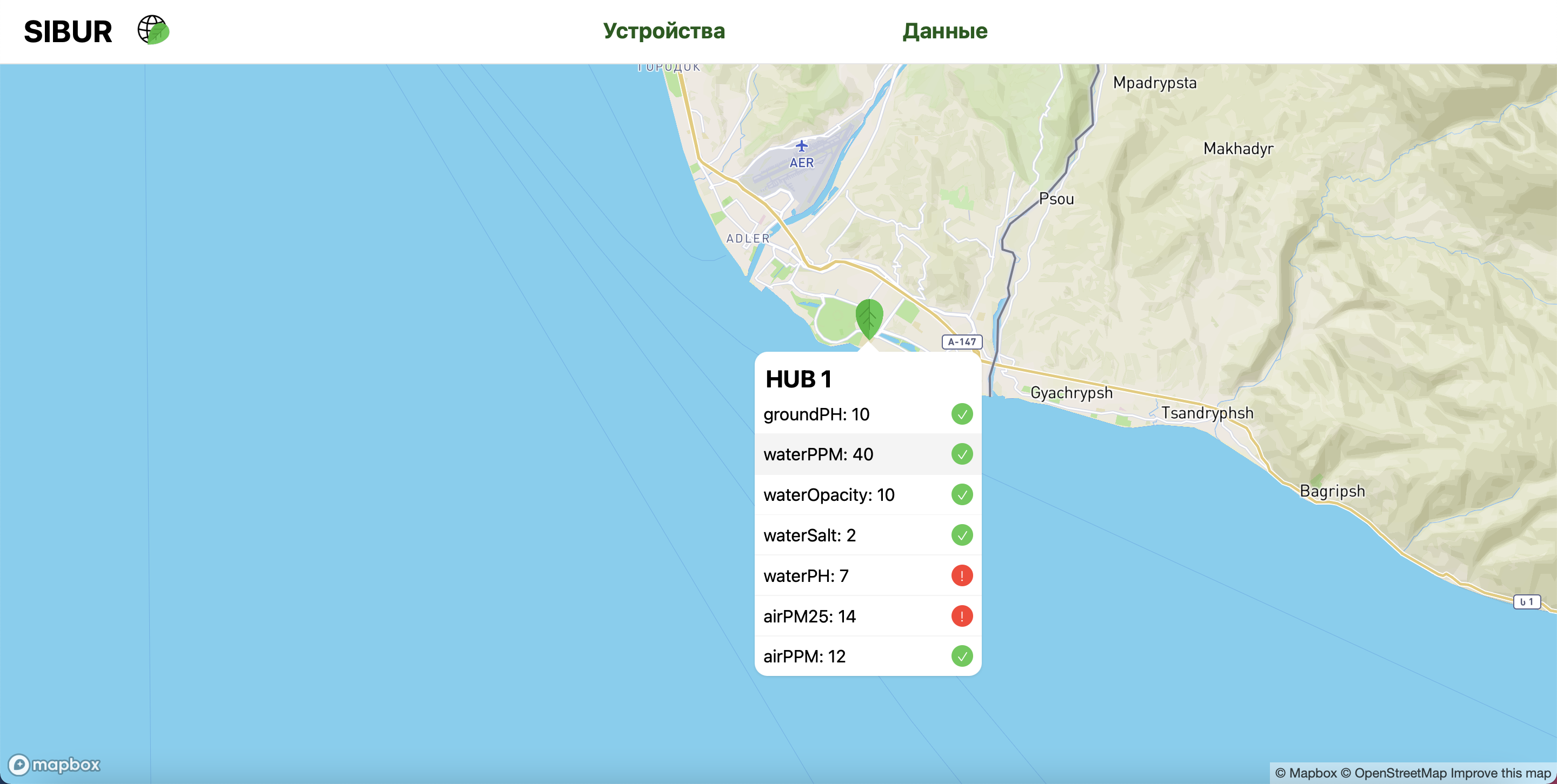Click the green check icon for waterPPM

coord(962,454)
